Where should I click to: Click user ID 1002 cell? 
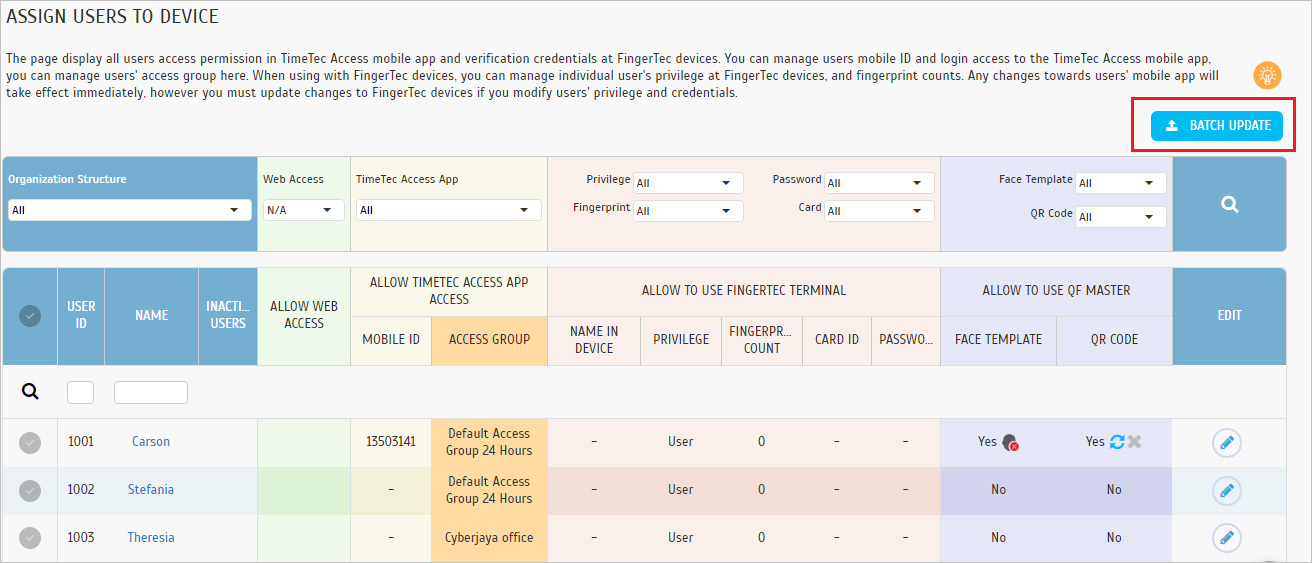(81, 490)
